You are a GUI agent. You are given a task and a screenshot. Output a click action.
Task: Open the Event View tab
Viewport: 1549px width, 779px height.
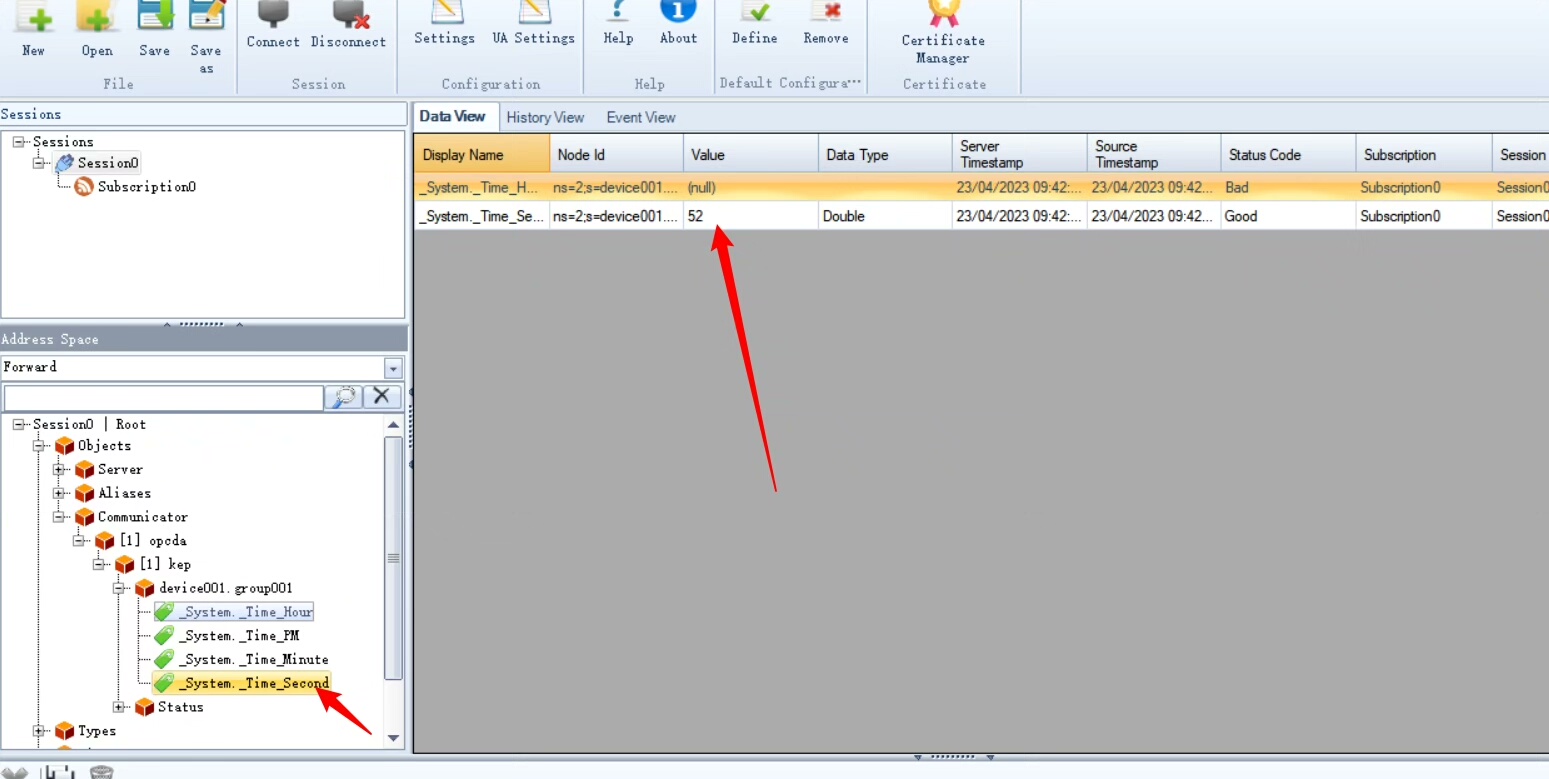coord(641,117)
